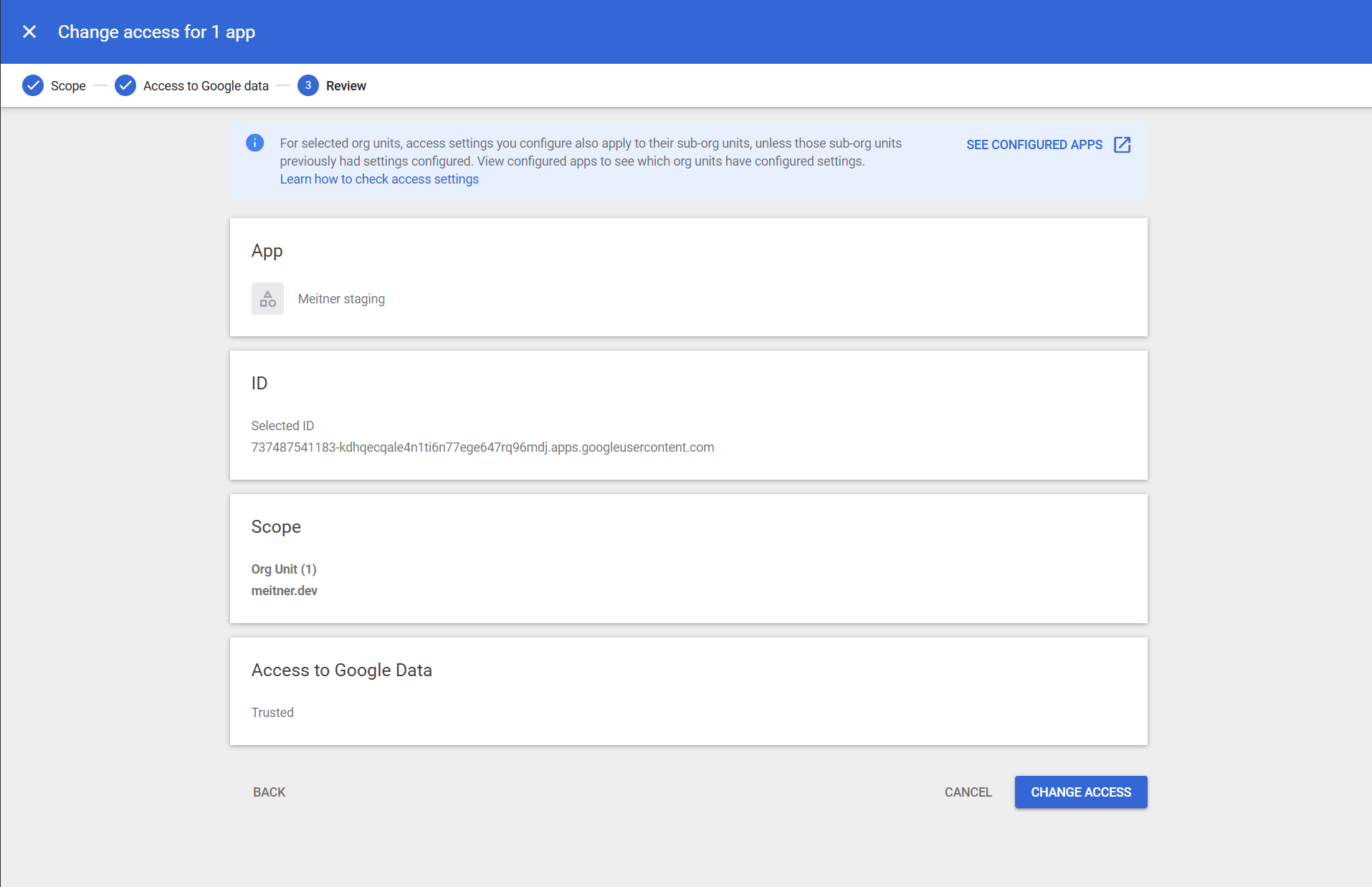Viewport: 1372px width, 887px height.
Task: Click SEE CONFIGURED APPS link
Action: [x=1034, y=145]
